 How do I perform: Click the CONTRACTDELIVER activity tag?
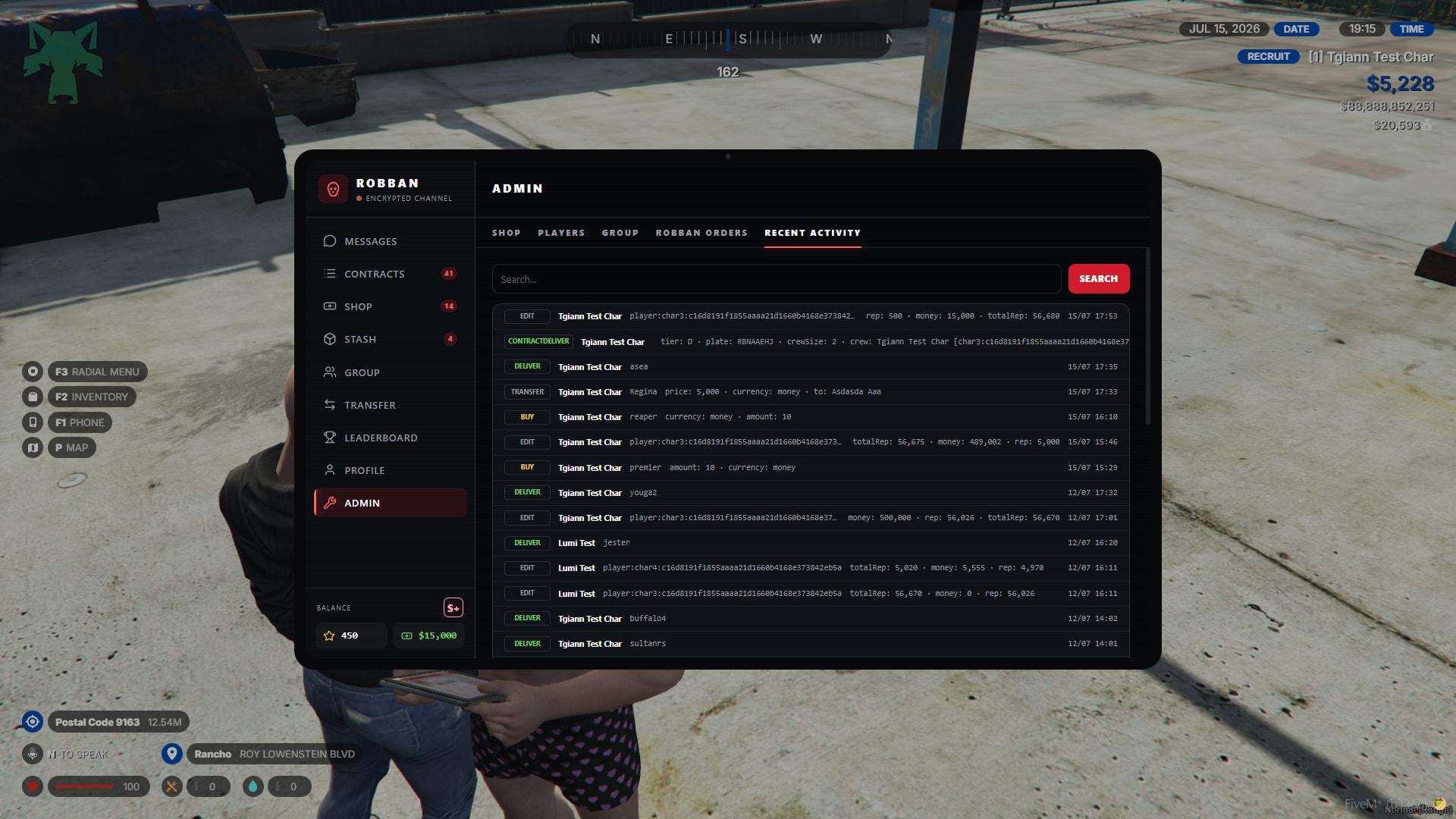538,341
